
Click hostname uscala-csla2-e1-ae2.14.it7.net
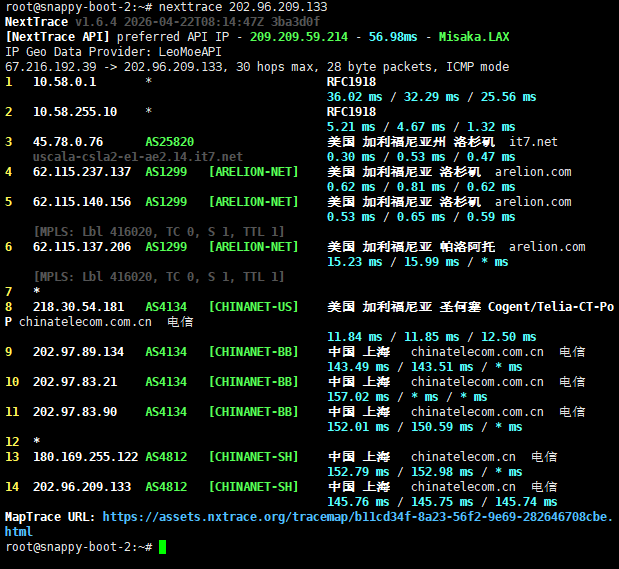coord(138,157)
